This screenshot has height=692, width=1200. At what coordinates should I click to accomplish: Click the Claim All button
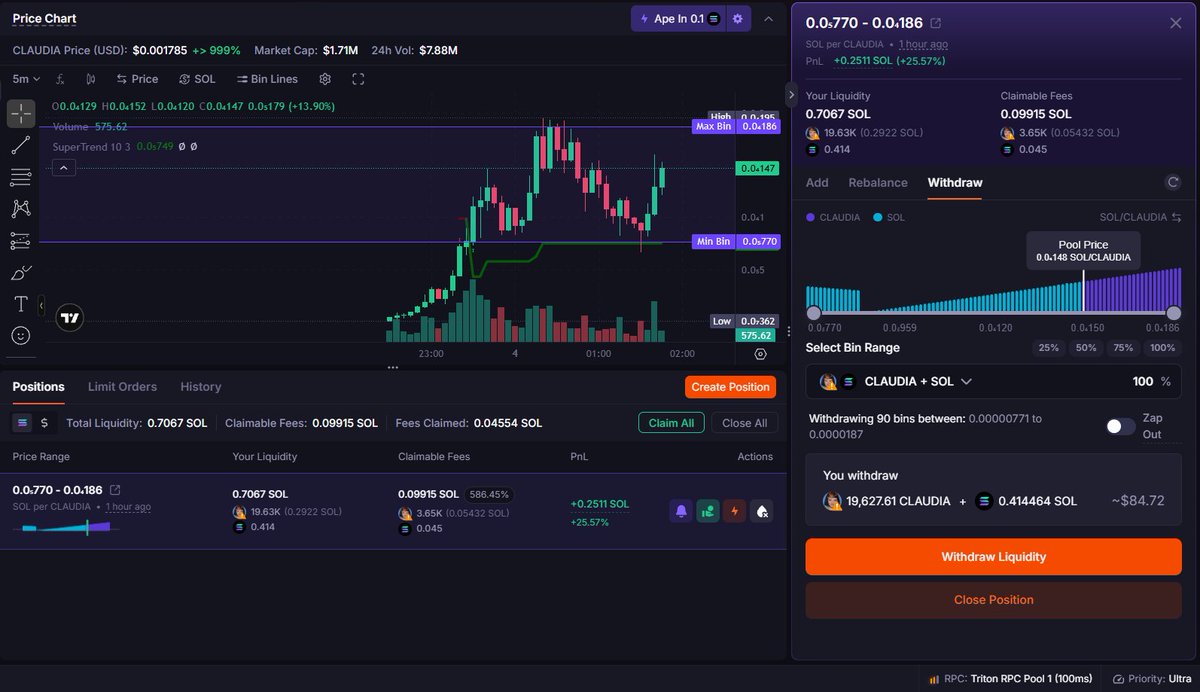pos(671,423)
